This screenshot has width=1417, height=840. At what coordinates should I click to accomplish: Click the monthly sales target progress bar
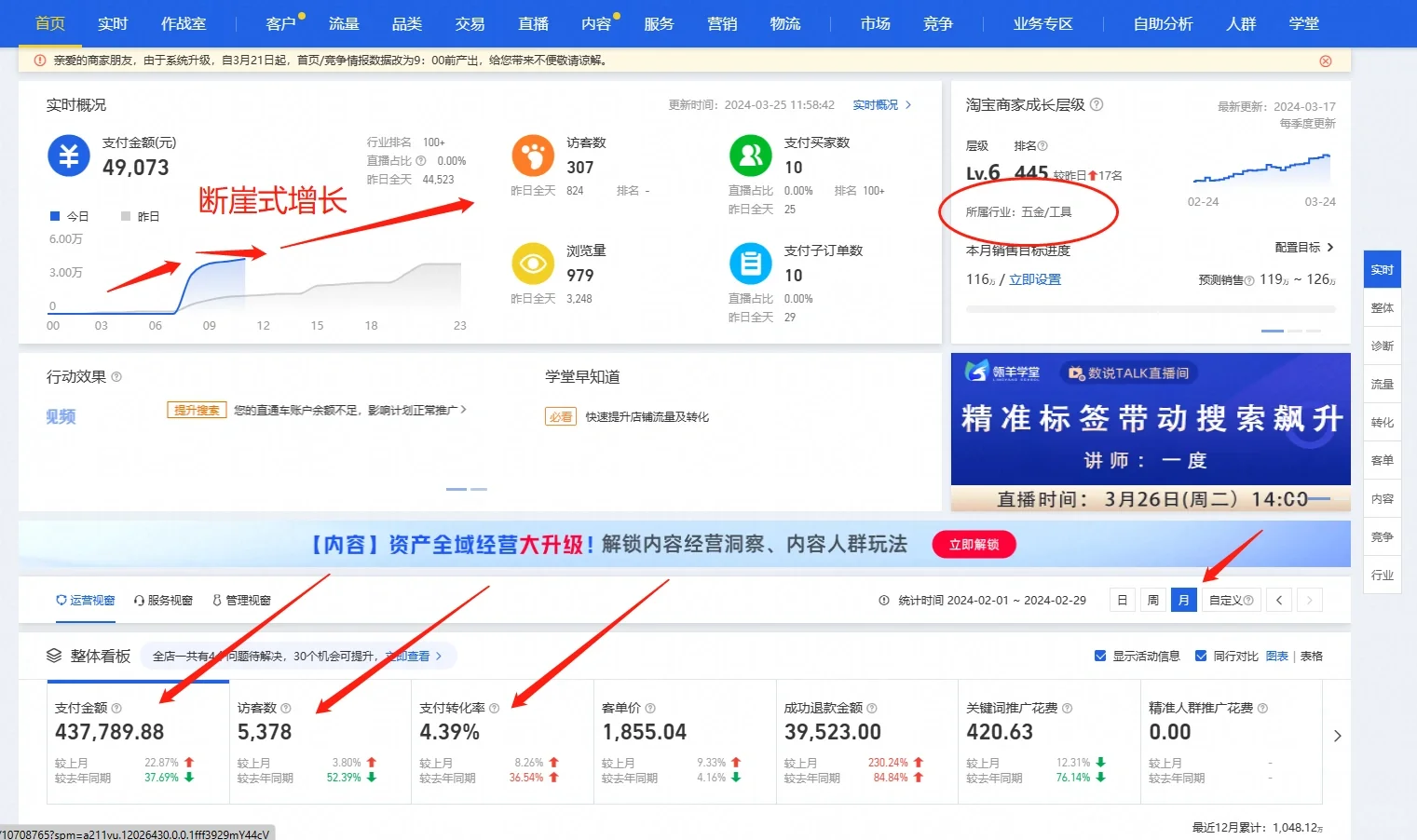coord(1151,307)
